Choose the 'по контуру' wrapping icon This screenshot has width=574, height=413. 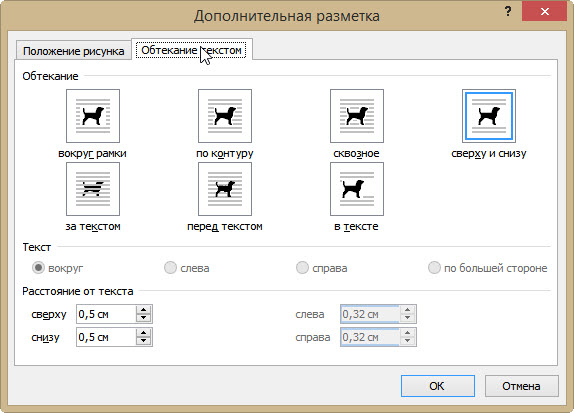(225, 116)
